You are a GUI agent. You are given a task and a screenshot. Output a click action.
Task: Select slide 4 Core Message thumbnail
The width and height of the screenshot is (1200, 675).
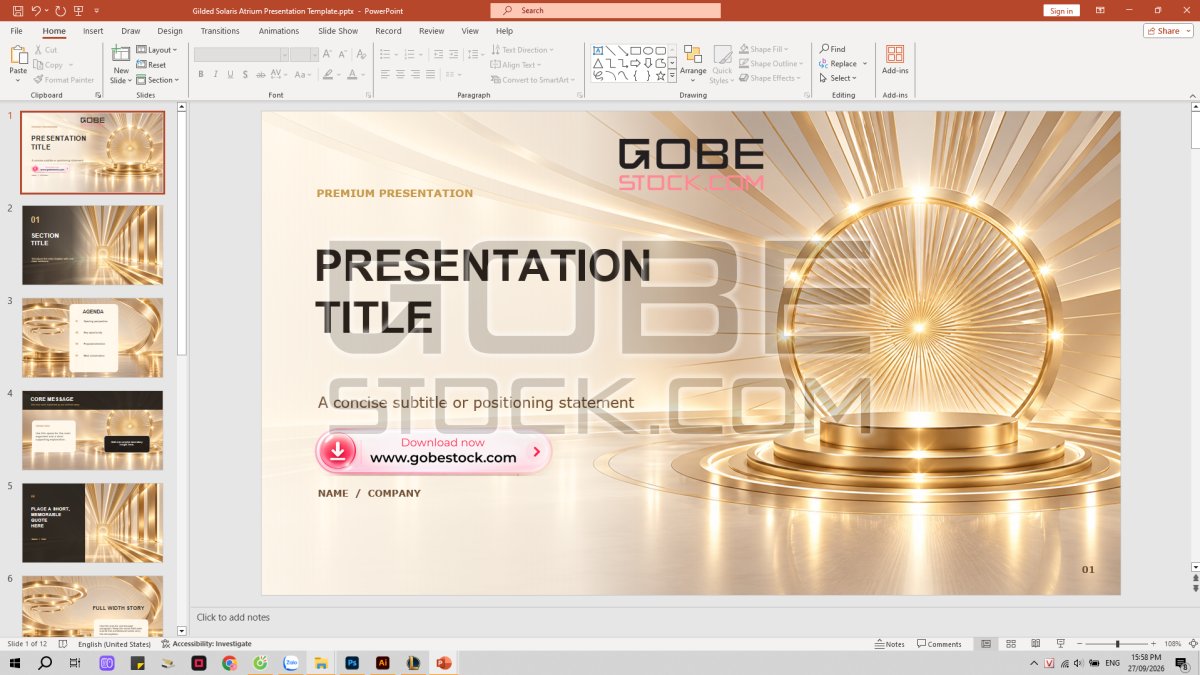tap(92, 430)
